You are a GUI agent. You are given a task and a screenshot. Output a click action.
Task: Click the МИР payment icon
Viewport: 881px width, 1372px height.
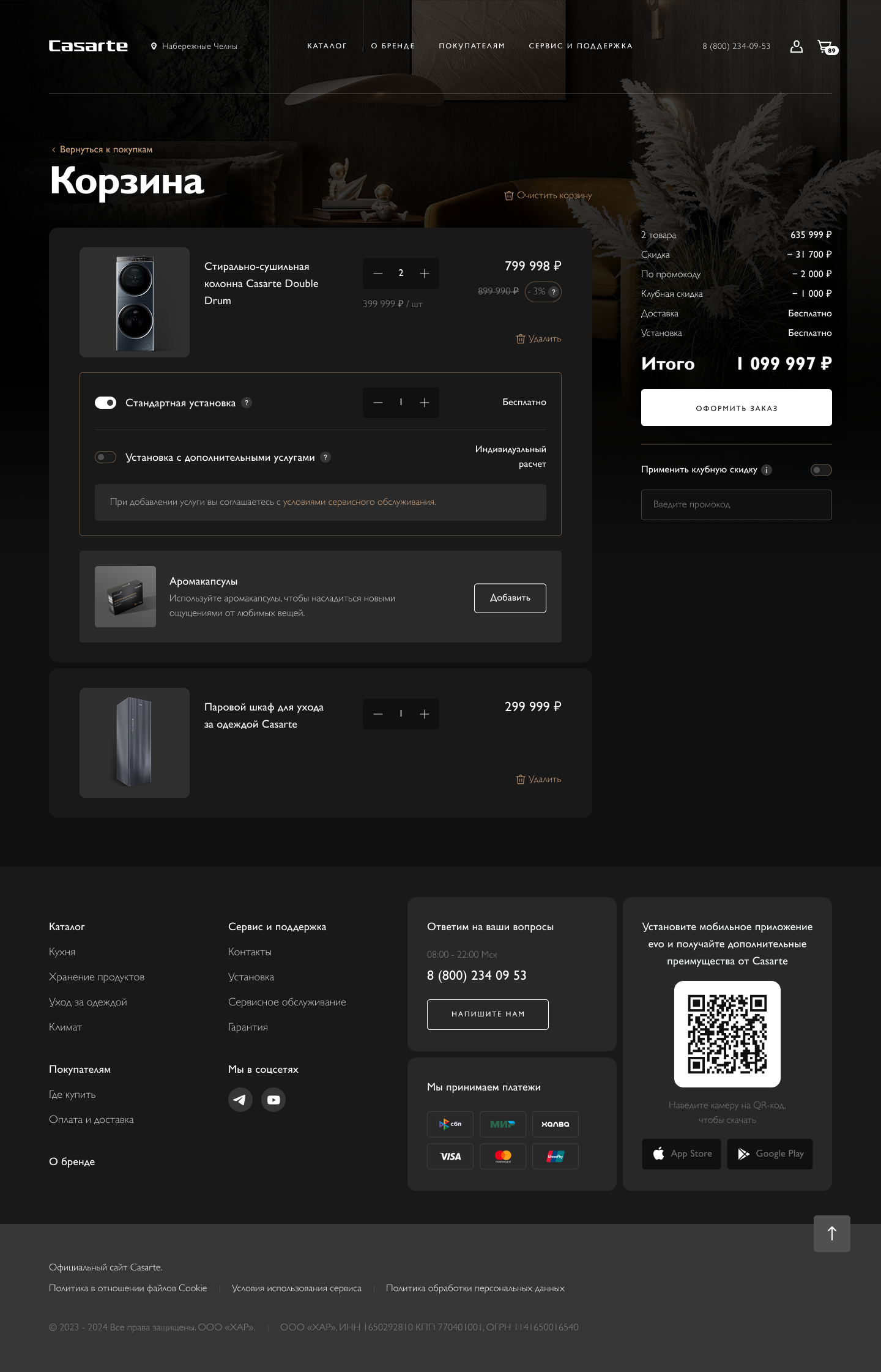pos(503,1124)
